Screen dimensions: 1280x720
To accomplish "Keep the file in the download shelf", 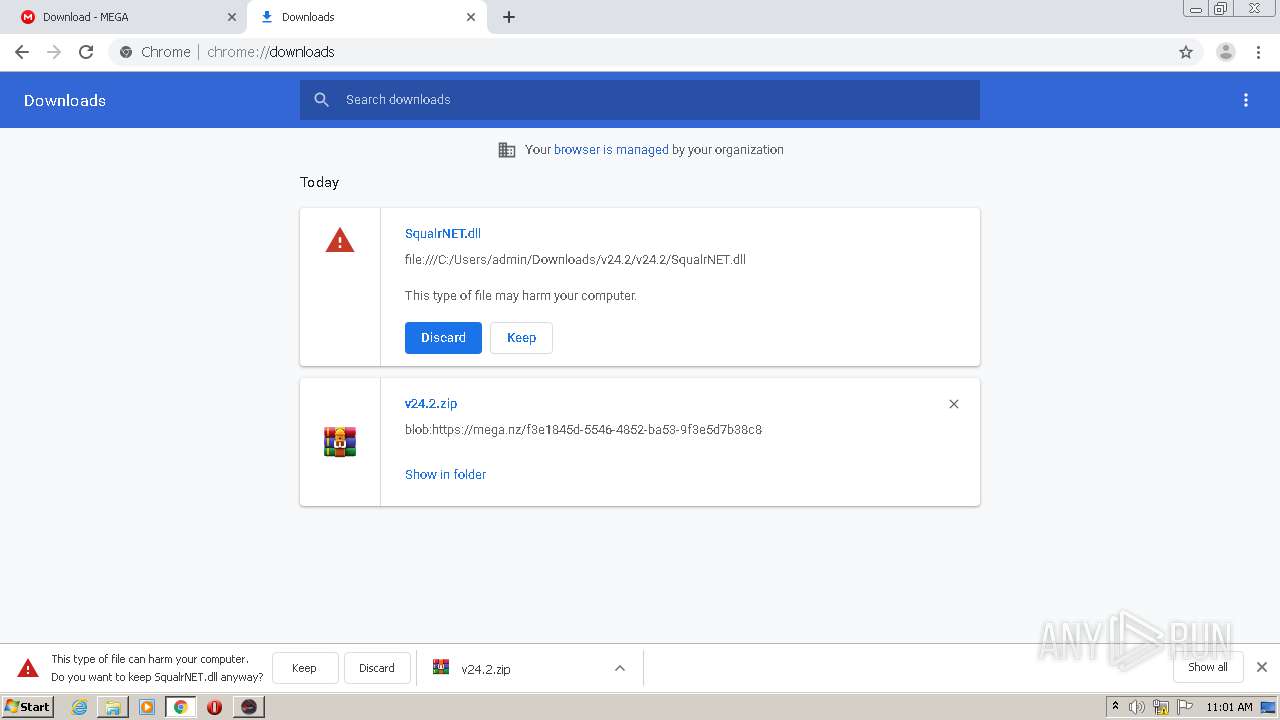I will click(304, 668).
